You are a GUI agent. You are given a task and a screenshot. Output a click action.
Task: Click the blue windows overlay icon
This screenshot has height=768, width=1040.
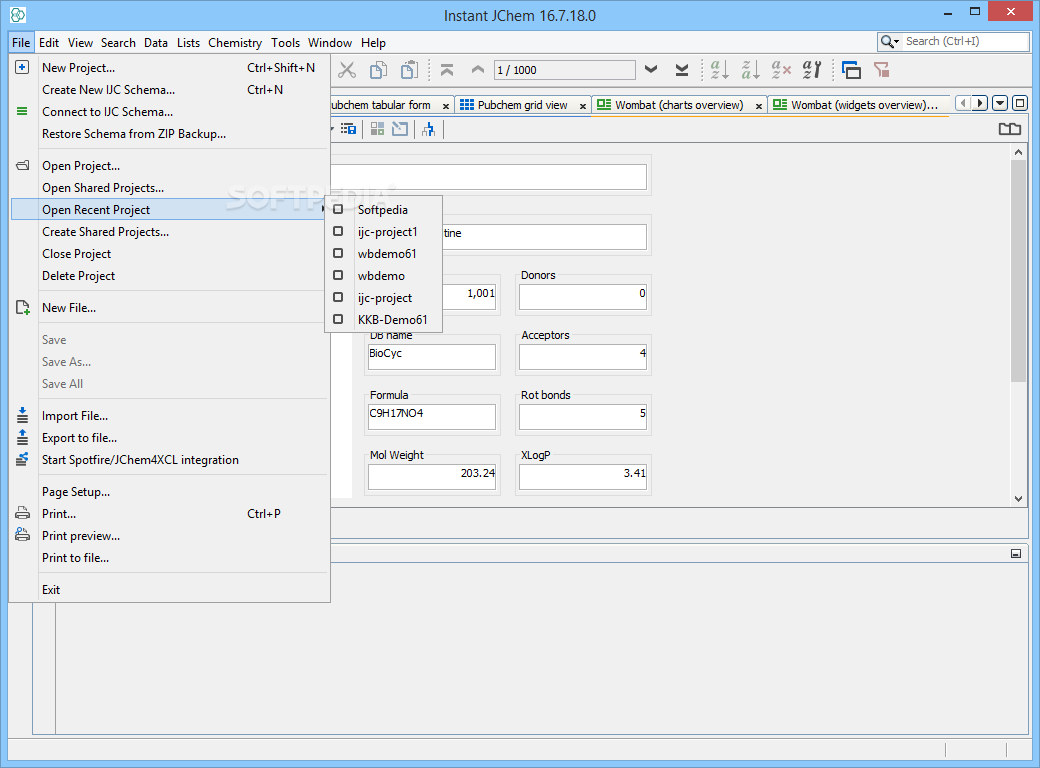(x=851, y=70)
